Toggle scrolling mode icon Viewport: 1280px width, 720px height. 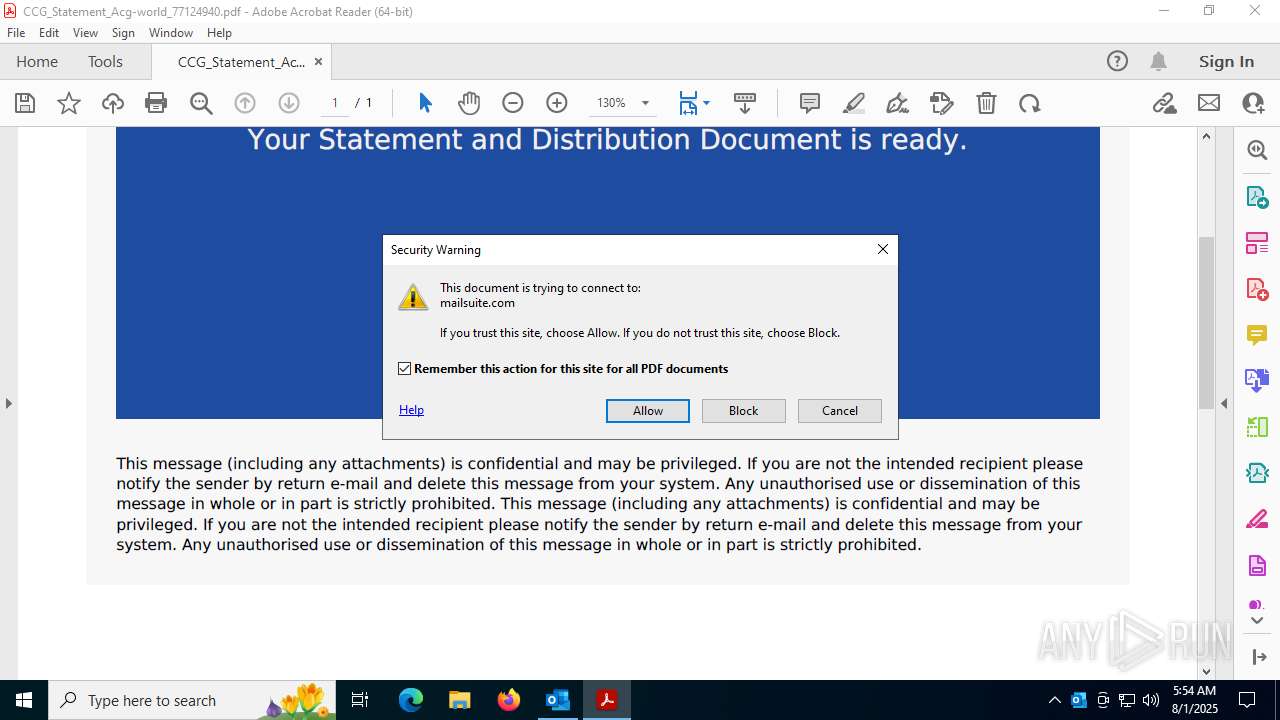[x=745, y=103]
